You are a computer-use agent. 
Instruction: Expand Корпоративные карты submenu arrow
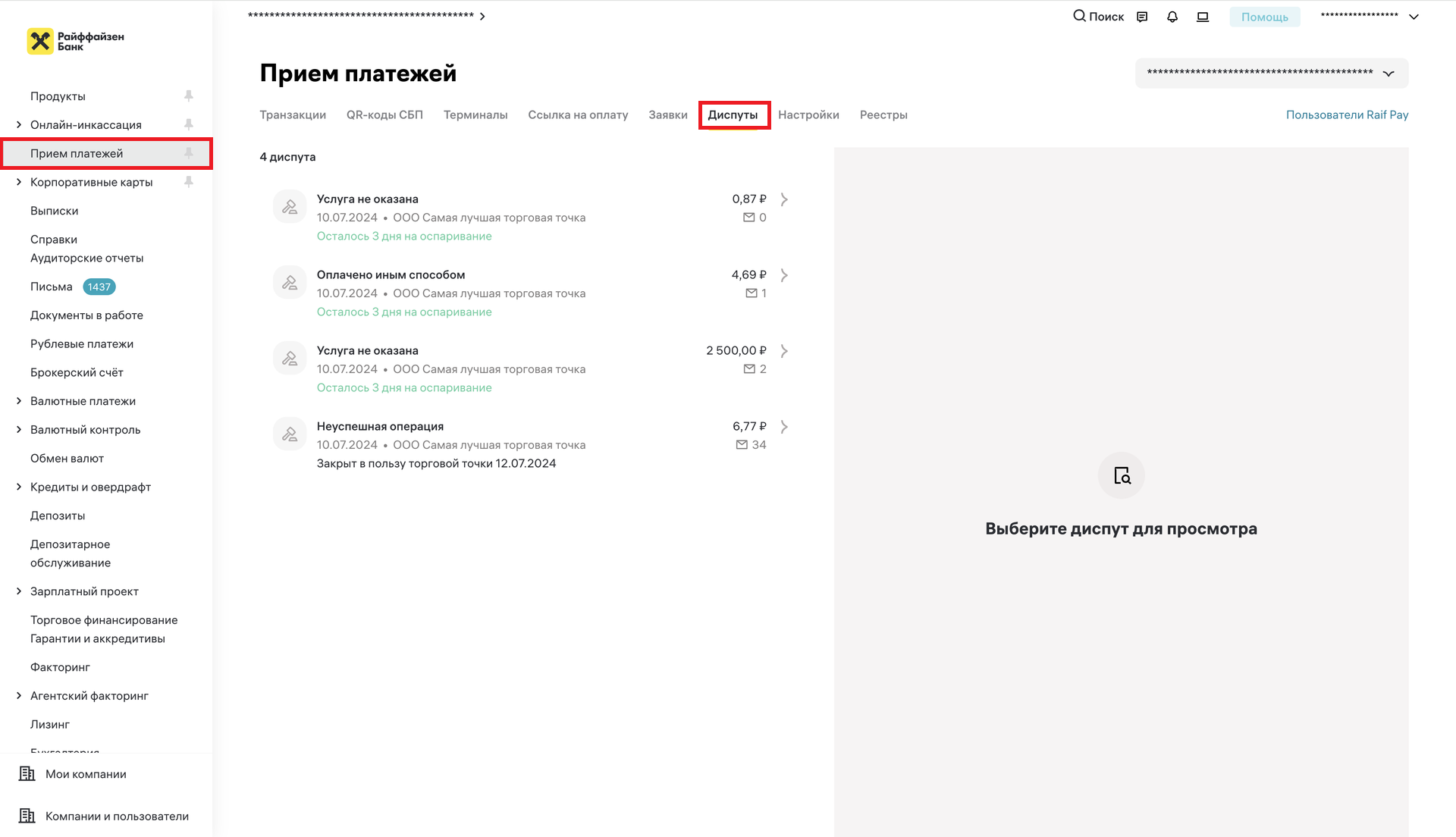pos(19,182)
